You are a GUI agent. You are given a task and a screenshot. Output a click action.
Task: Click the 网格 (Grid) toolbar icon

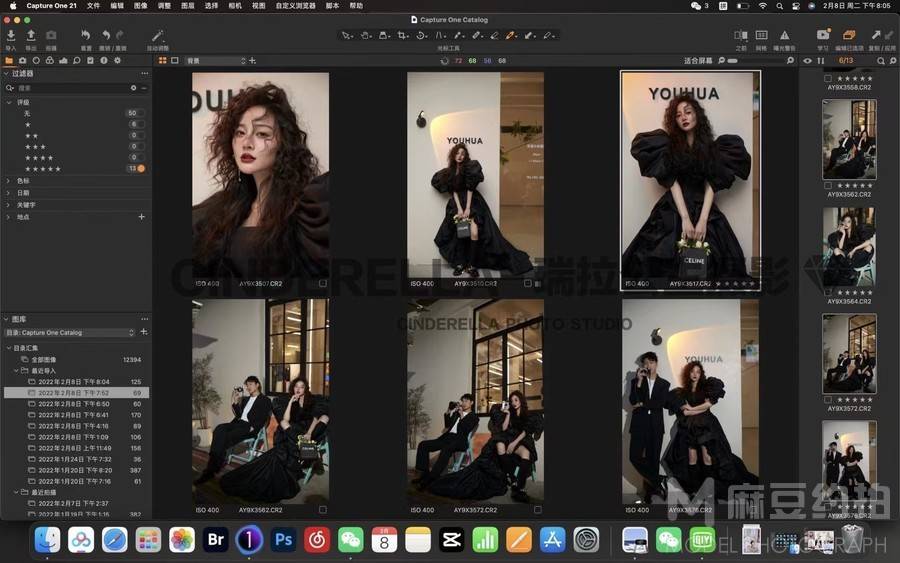pos(761,36)
